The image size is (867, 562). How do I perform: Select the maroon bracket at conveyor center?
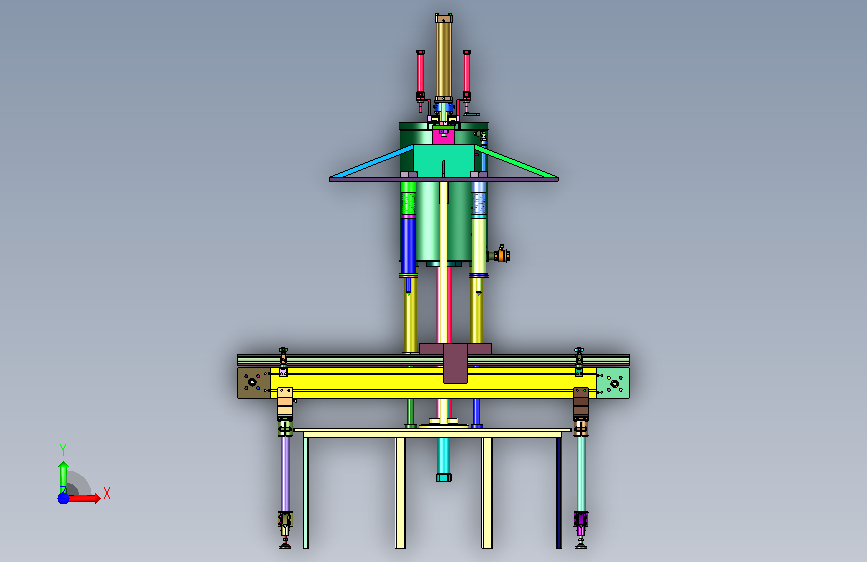coord(455,362)
